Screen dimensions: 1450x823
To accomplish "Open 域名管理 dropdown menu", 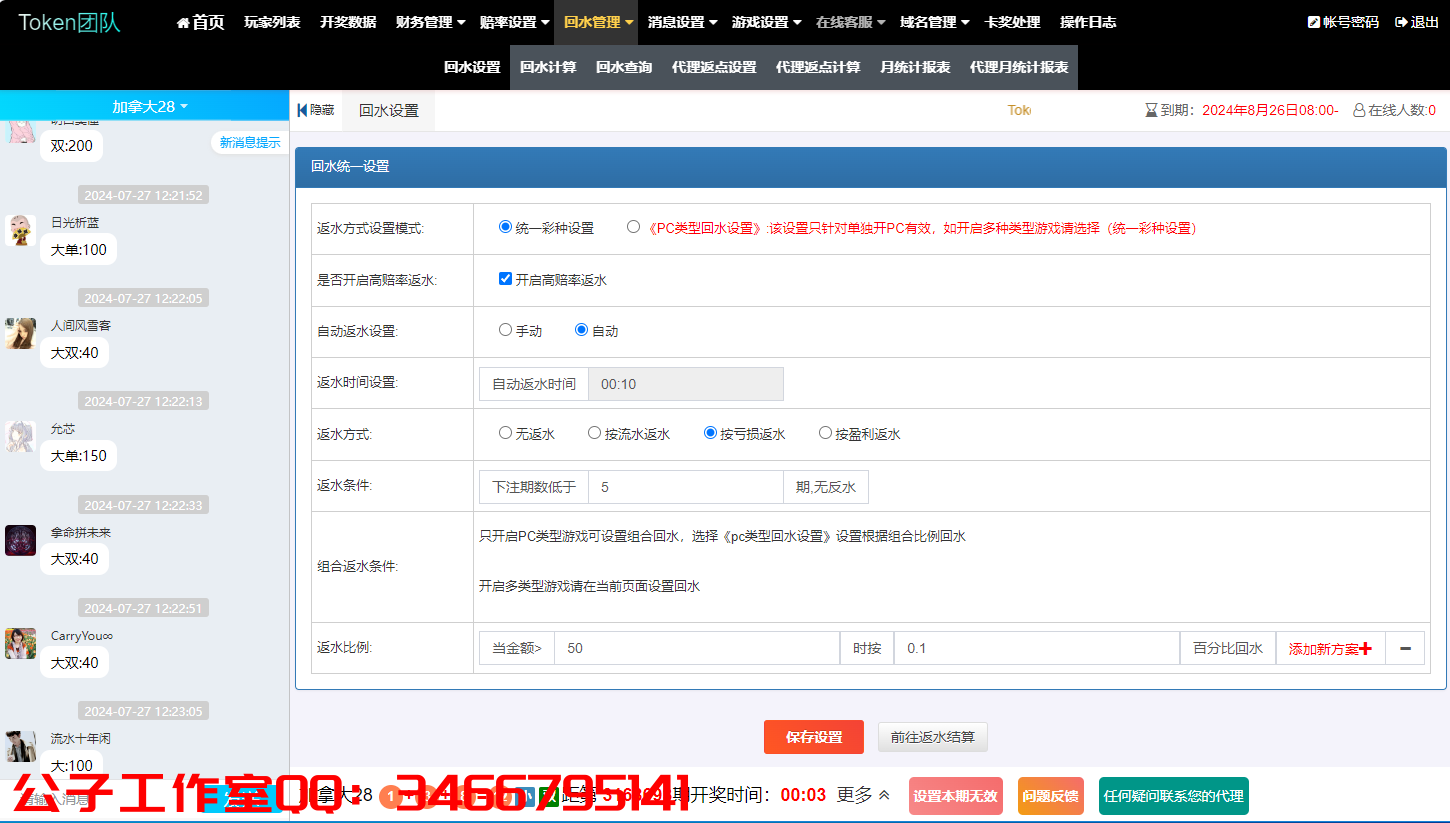I will (x=934, y=22).
